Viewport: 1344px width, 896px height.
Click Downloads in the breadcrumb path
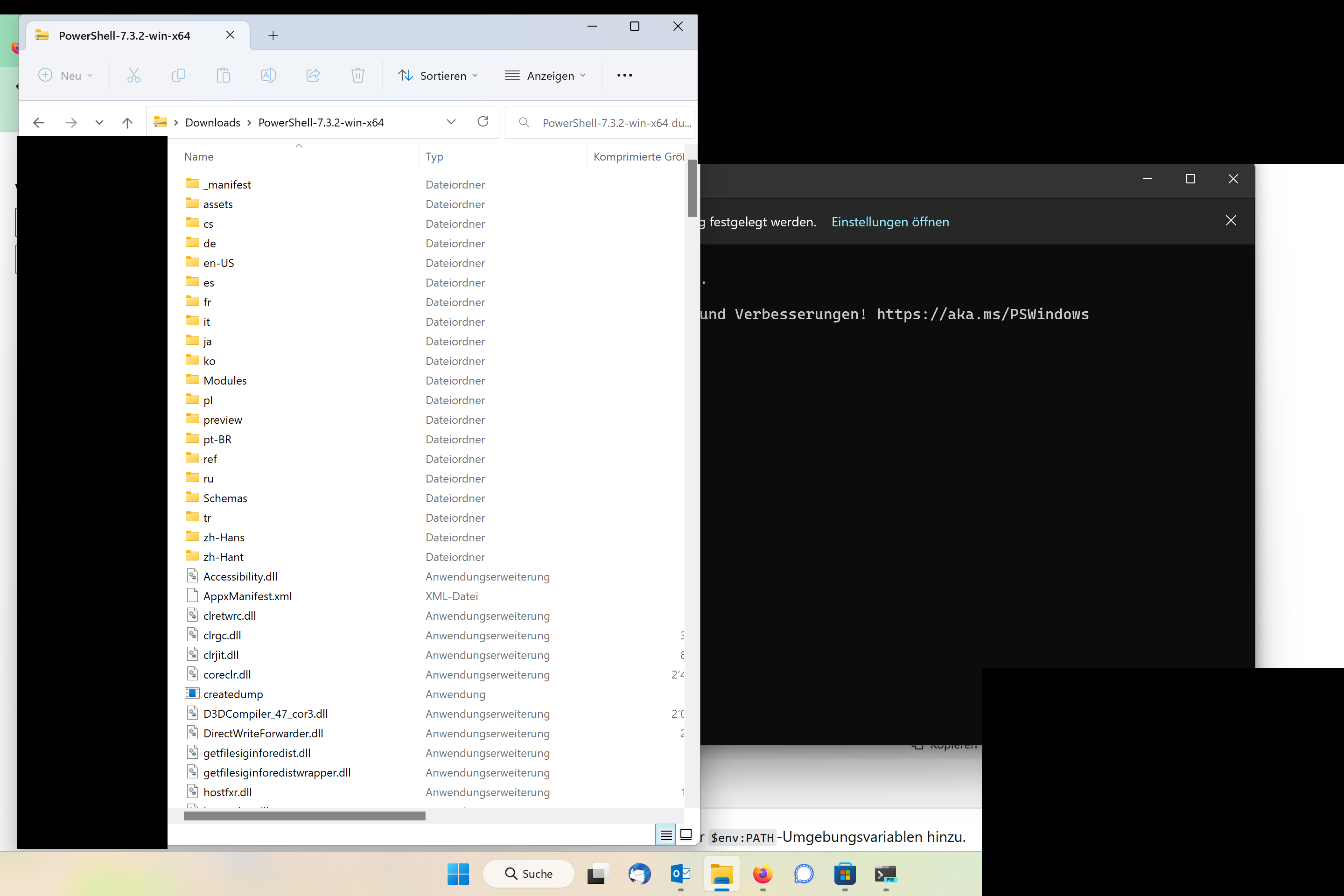pos(213,123)
